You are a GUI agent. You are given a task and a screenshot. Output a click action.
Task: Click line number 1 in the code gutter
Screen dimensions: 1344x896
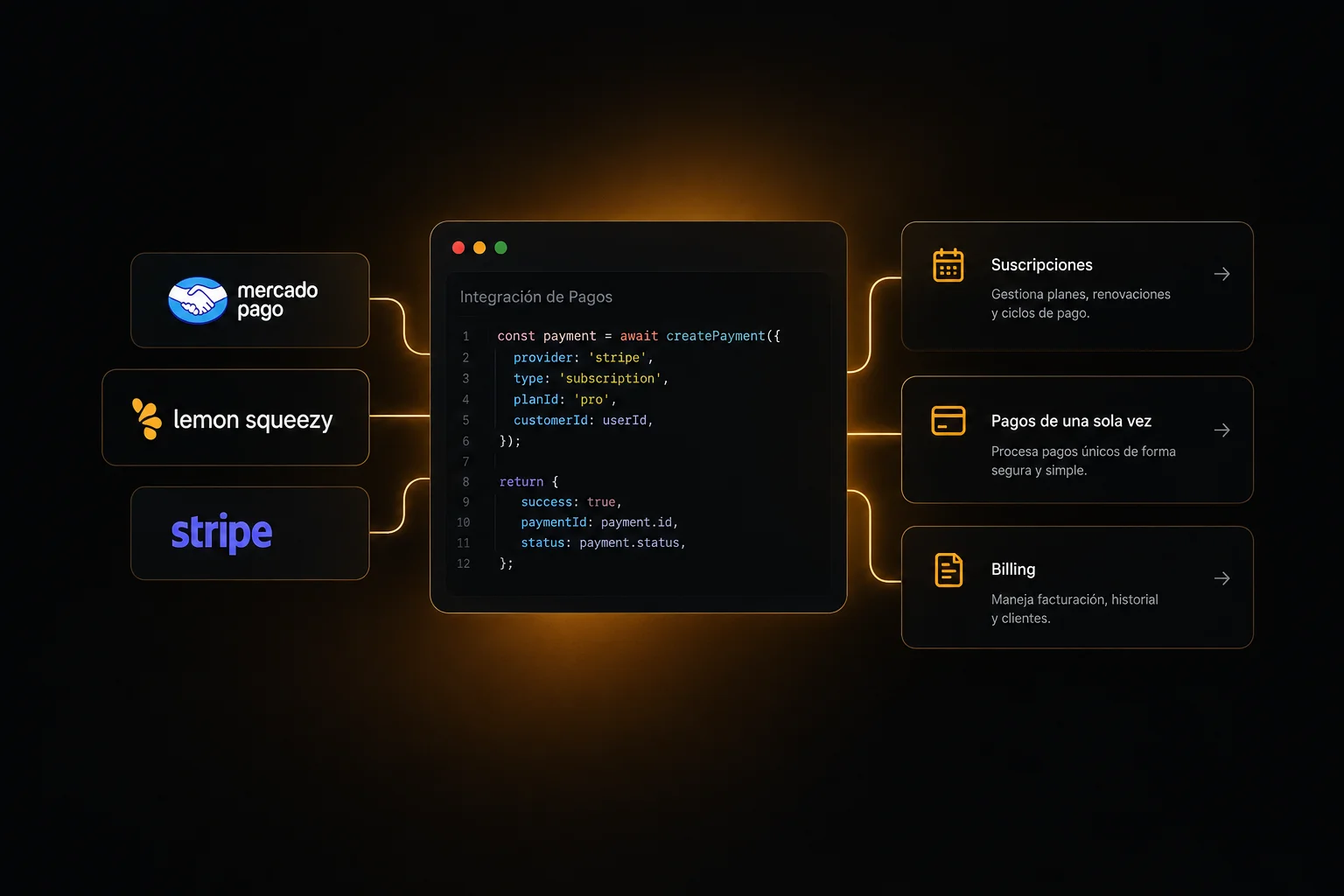465,336
